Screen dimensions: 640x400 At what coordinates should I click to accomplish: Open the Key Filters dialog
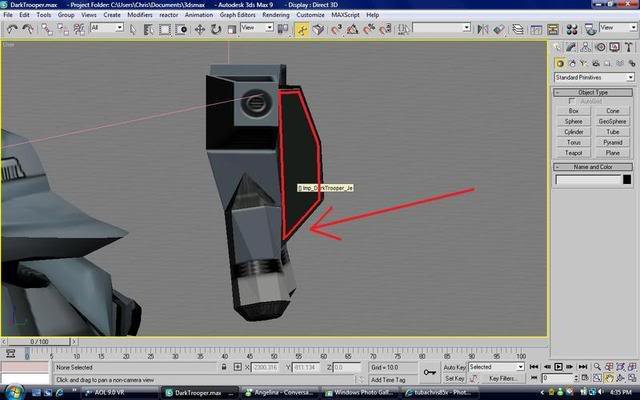click(503, 378)
